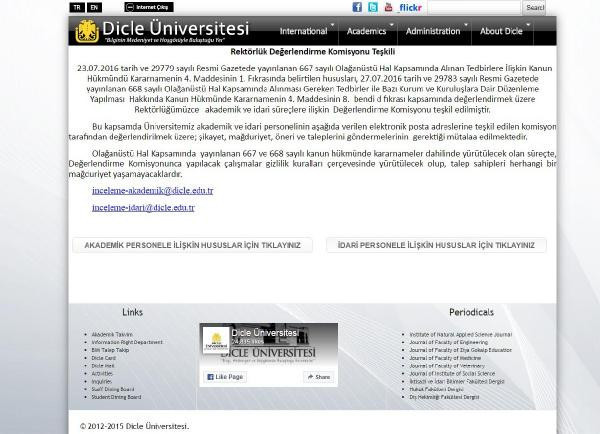Image resolution: width=600 pixels, height=434 pixels.
Task: Click the Dicle Üniversitesi logo
Action: [x=156, y=31]
